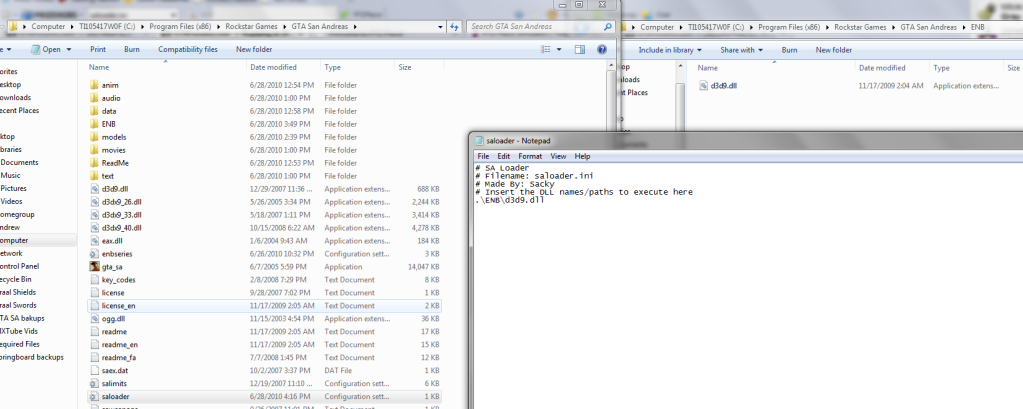Select the eax.dll file
Viewport: 1023px width, 409px height.
tap(112, 241)
